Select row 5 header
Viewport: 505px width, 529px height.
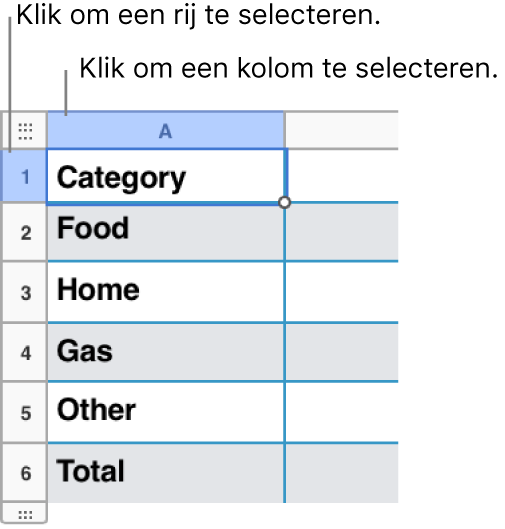25,413
